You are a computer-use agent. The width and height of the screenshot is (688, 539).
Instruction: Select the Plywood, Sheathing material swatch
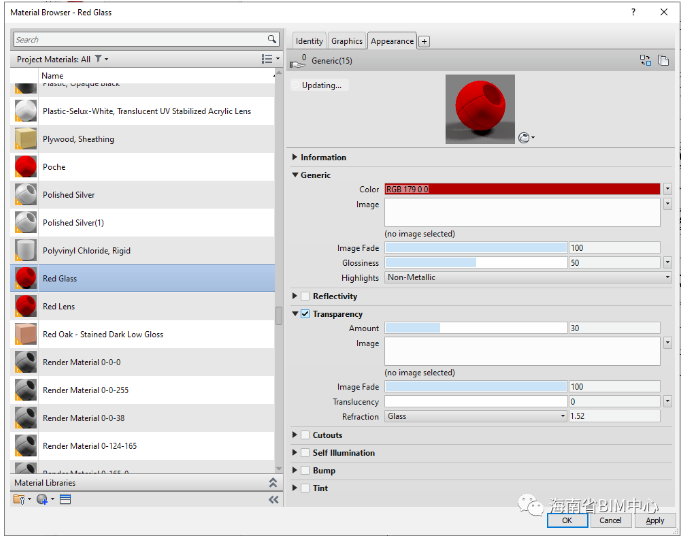pyautogui.click(x=26, y=139)
